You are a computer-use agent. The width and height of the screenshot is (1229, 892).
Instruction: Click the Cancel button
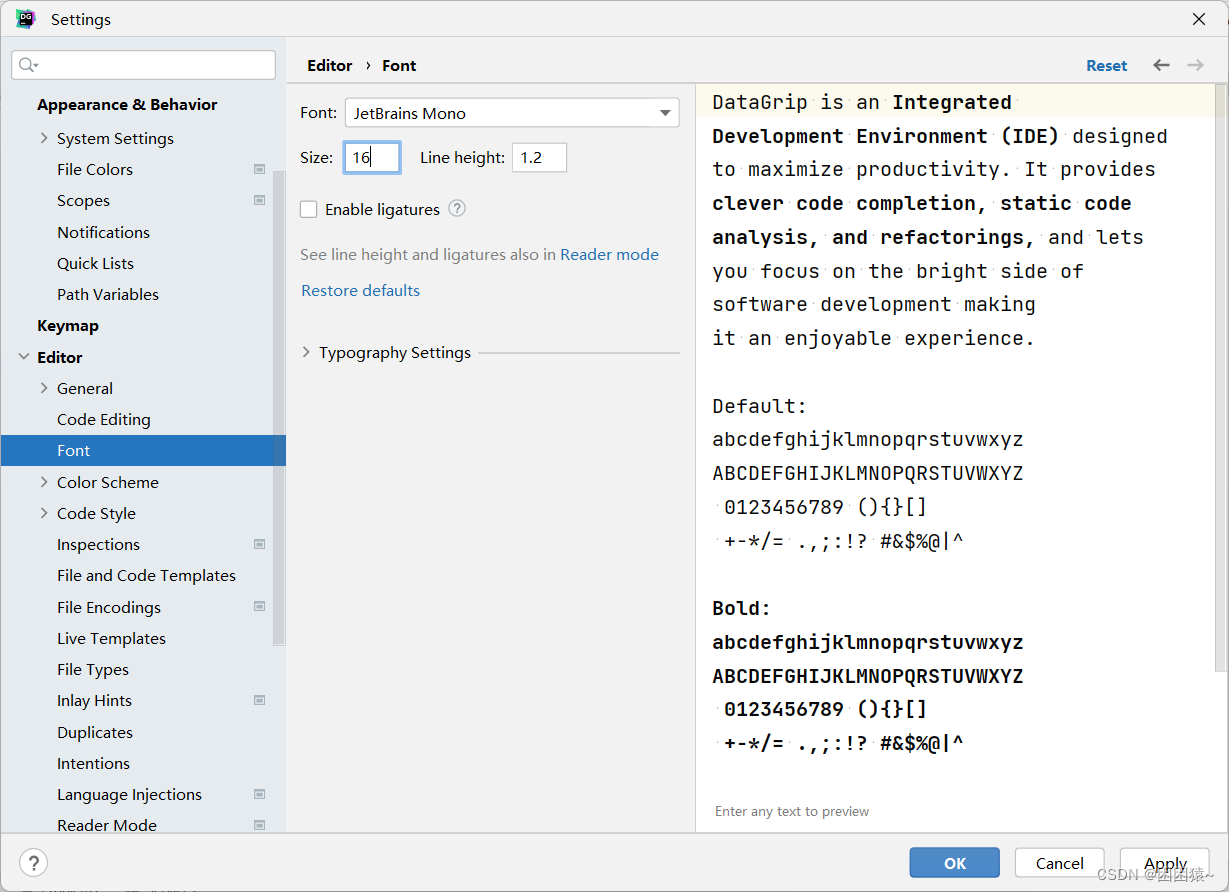pyautogui.click(x=1060, y=863)
